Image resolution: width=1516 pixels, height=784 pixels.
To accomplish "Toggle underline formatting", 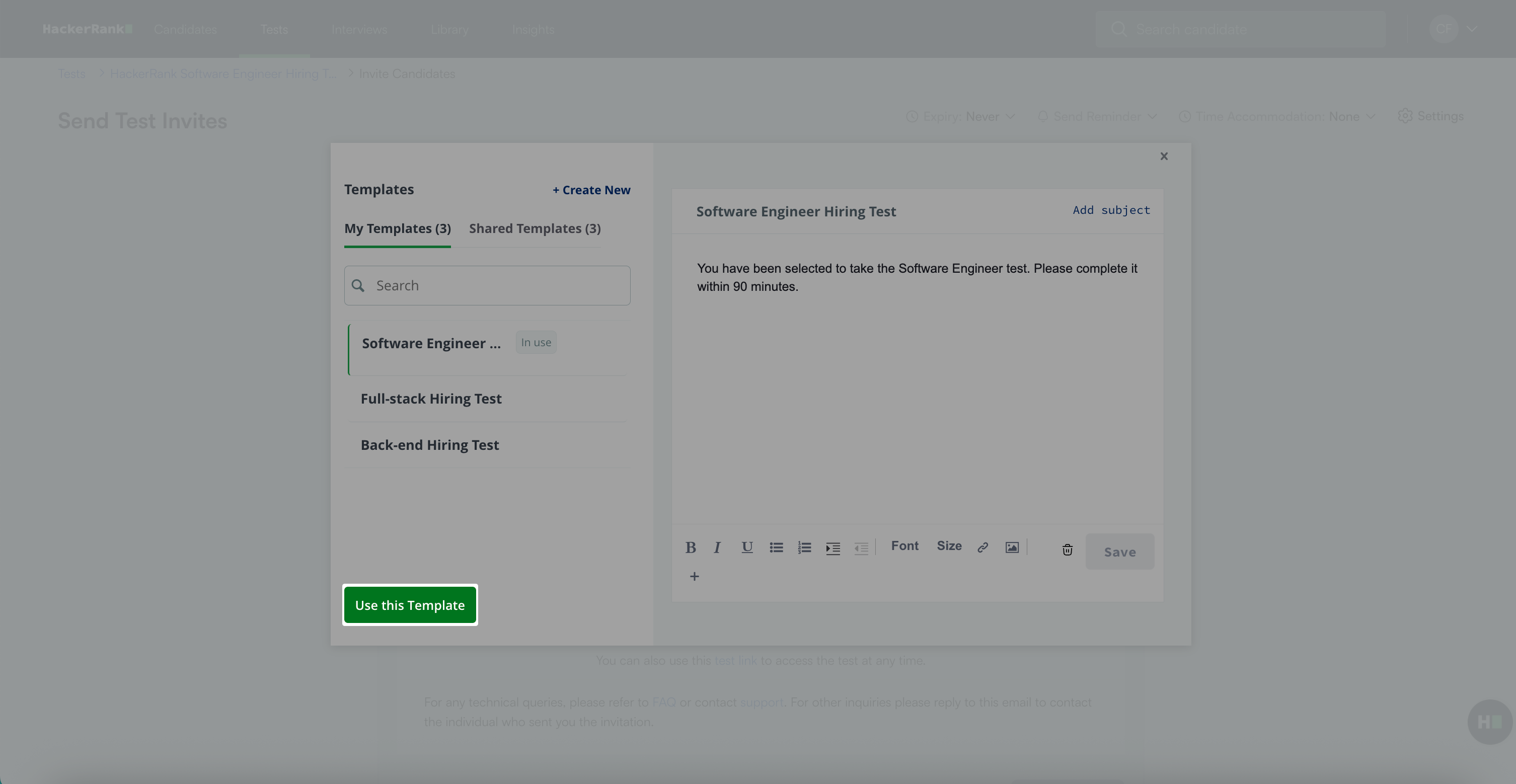I will click(x=747, y=547).
